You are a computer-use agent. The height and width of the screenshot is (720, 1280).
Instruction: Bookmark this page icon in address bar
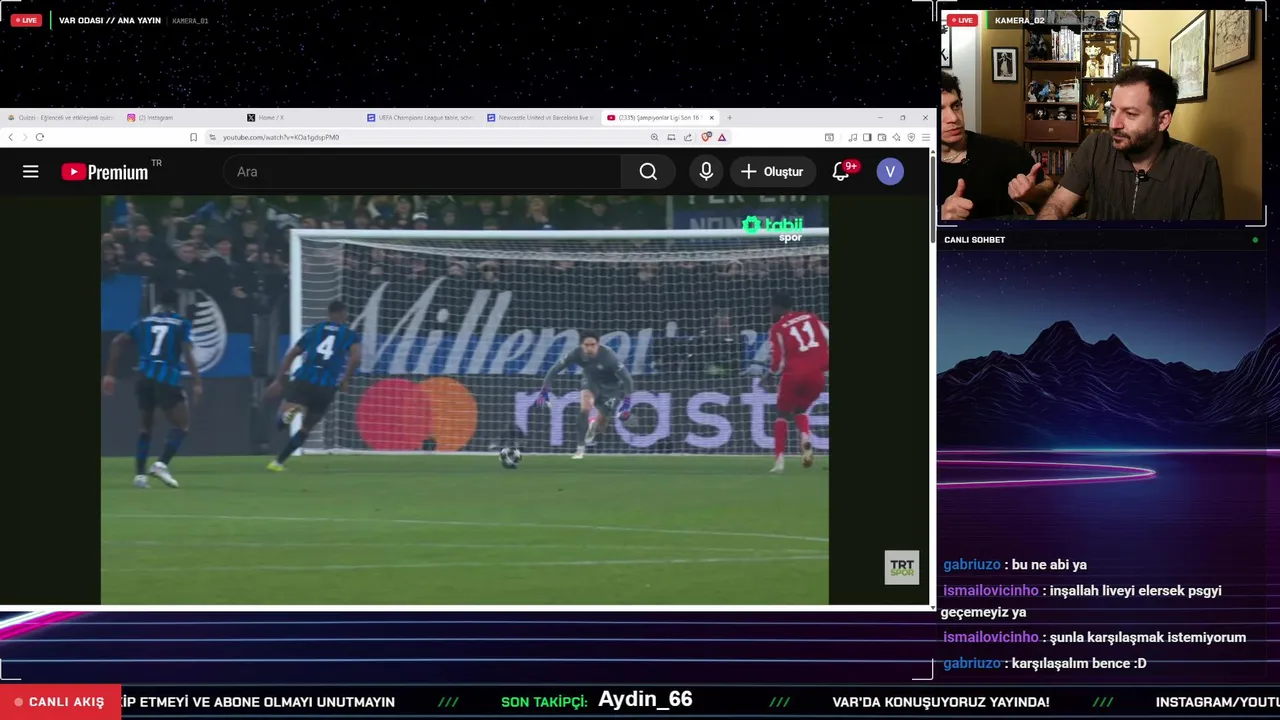click(193, 137)
